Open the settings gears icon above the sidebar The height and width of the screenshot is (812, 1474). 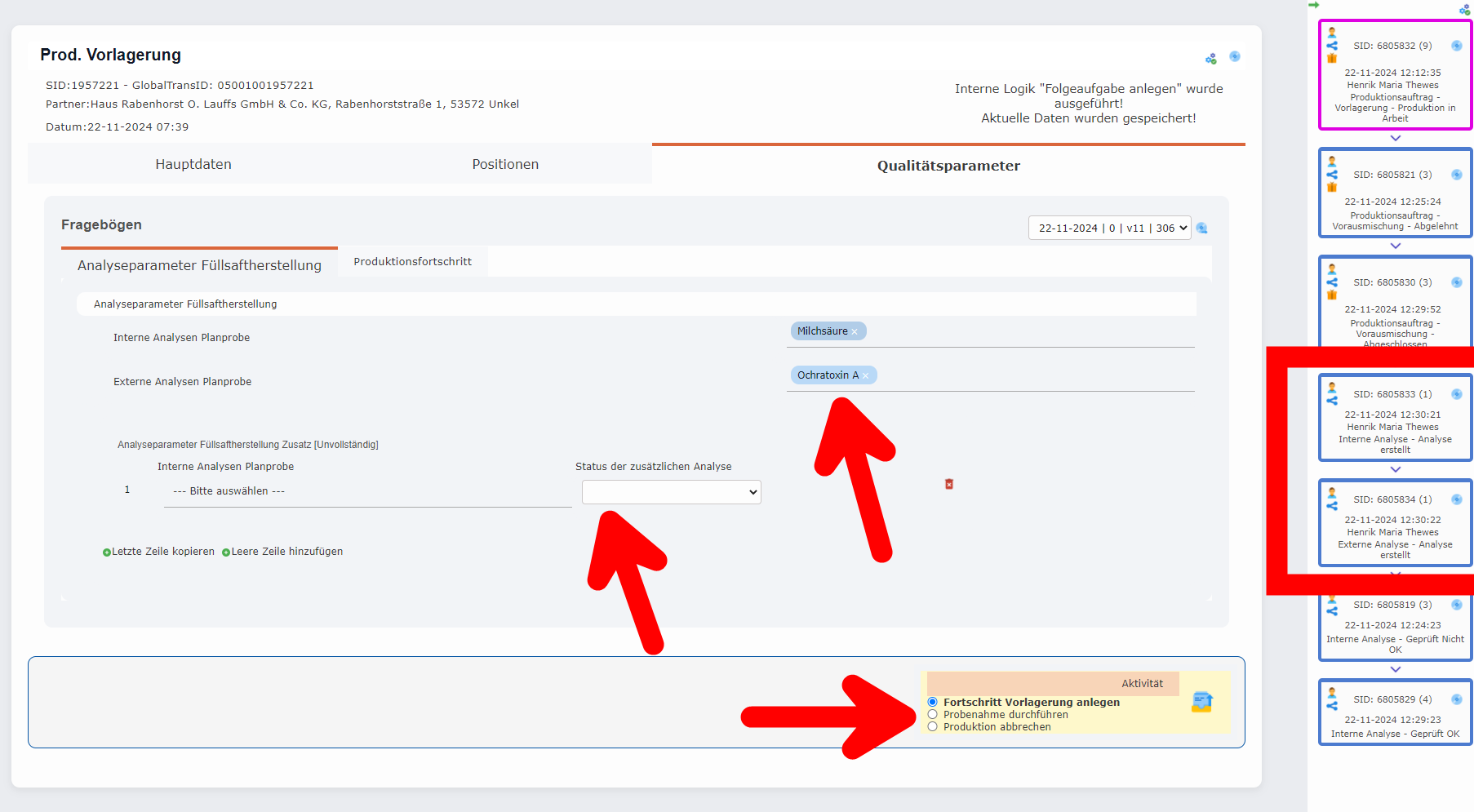point(1463,9)
